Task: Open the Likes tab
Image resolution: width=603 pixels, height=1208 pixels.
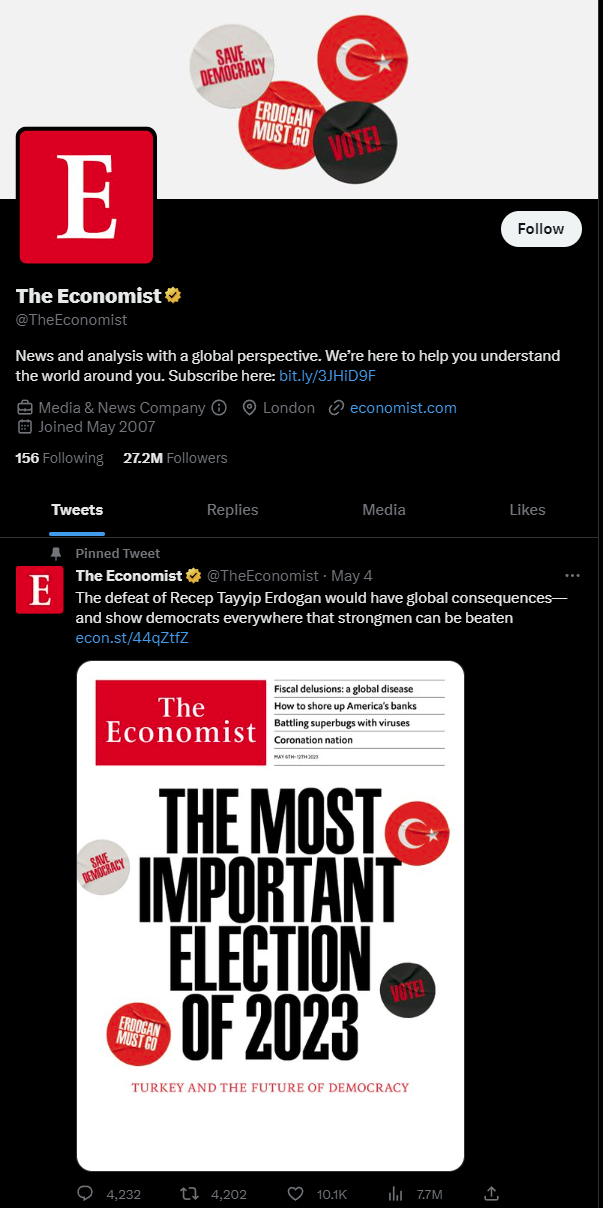Action: tap(527, 510)
